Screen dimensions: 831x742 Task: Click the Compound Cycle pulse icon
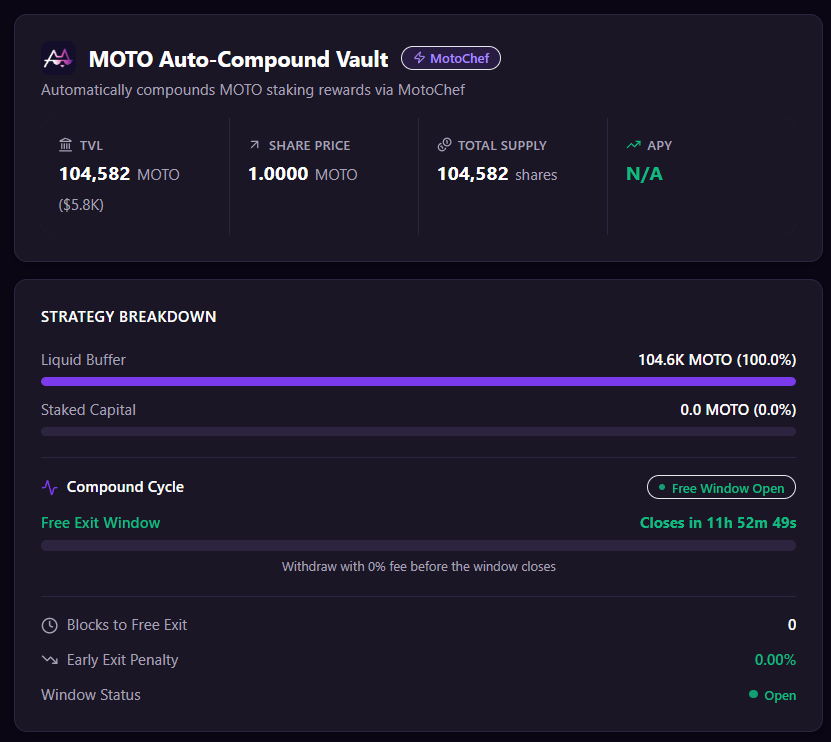pyautogui.click(x=50, y=487)
